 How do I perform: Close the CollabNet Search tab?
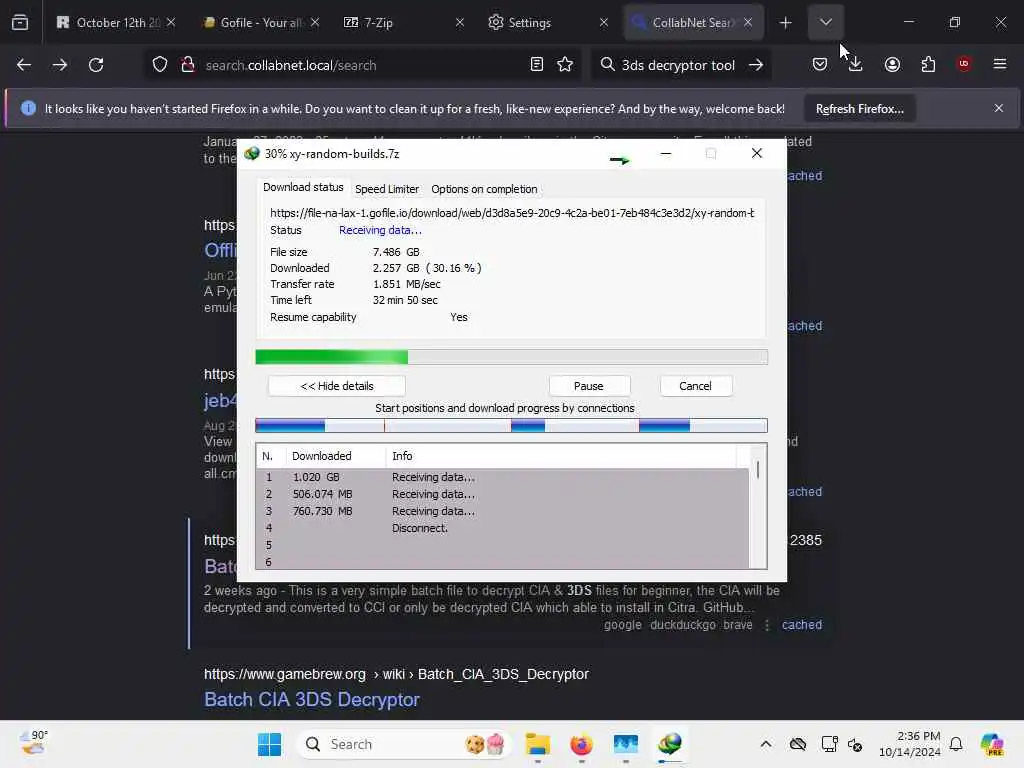pyautogui.click(x=748, y=23)
